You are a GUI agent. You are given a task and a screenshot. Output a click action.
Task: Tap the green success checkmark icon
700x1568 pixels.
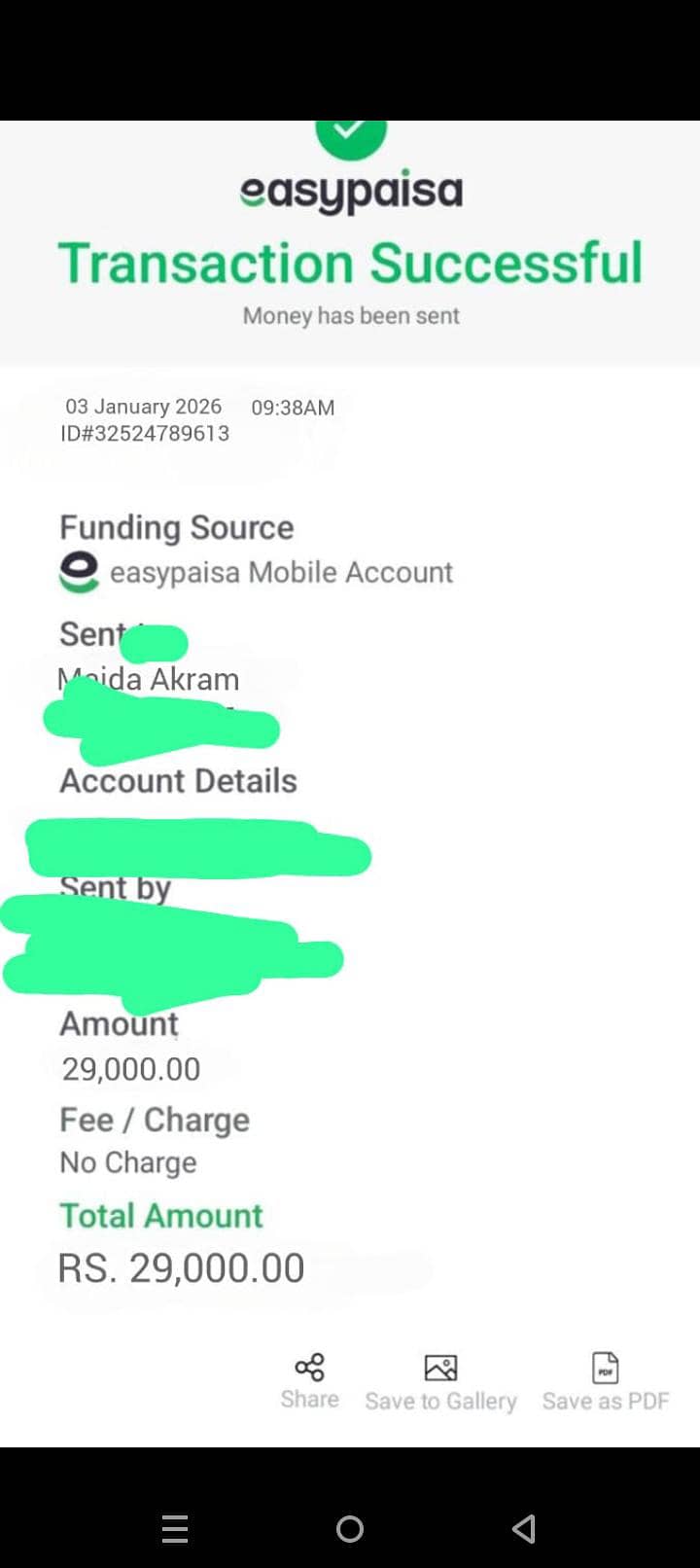click(x=351, y=133)
